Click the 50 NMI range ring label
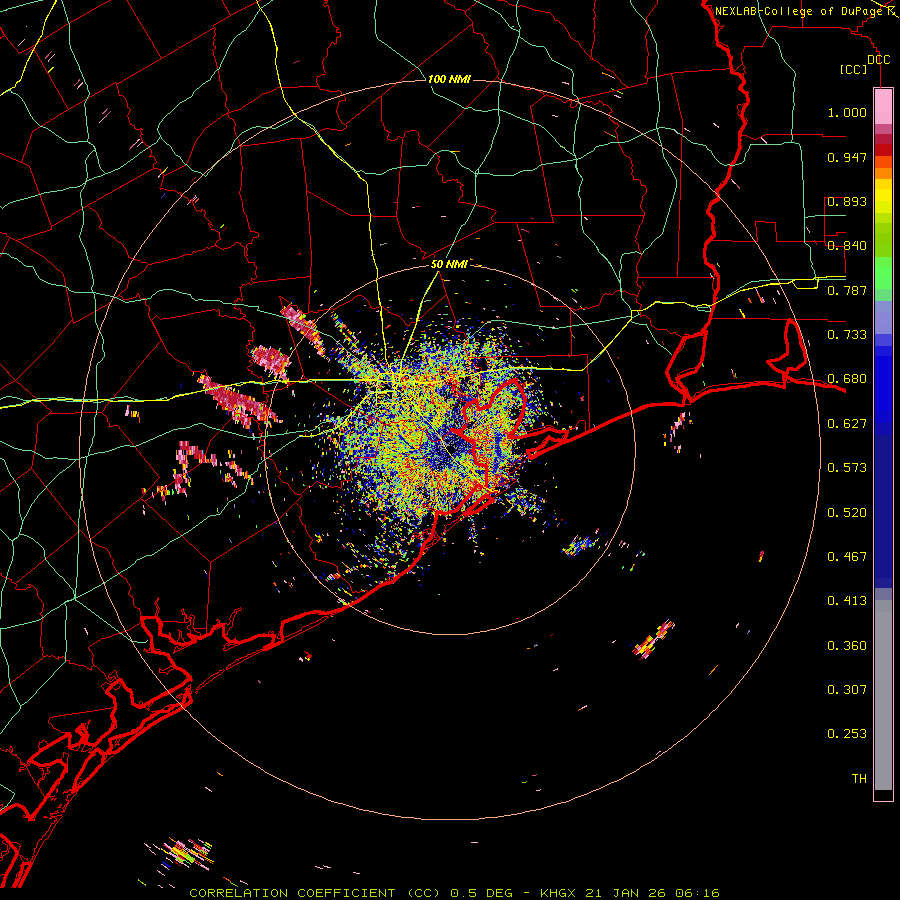This screenshot has width=900, height=900. click(449, 264)
